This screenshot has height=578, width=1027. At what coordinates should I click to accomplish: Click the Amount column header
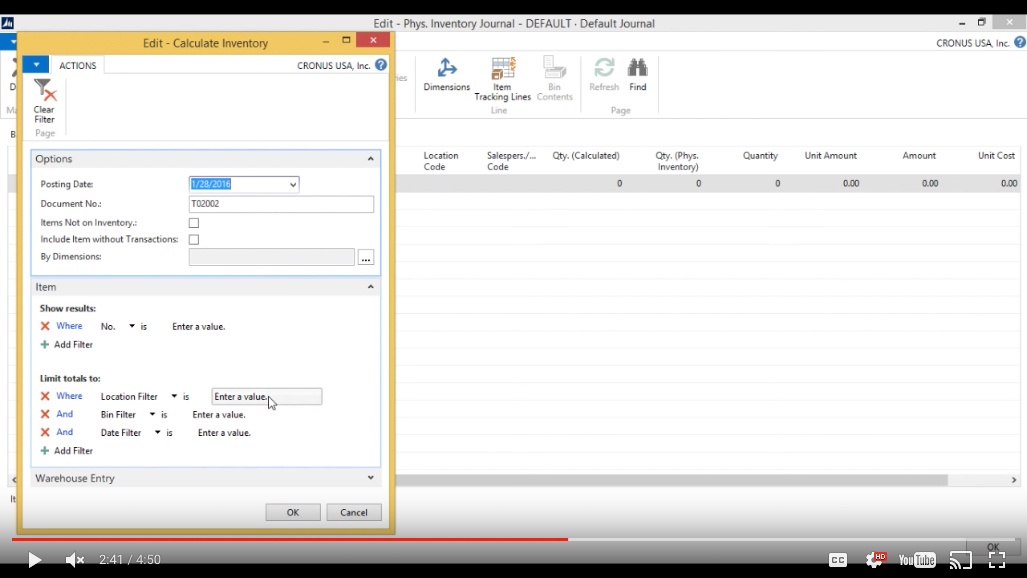click(x=919, y=156)
